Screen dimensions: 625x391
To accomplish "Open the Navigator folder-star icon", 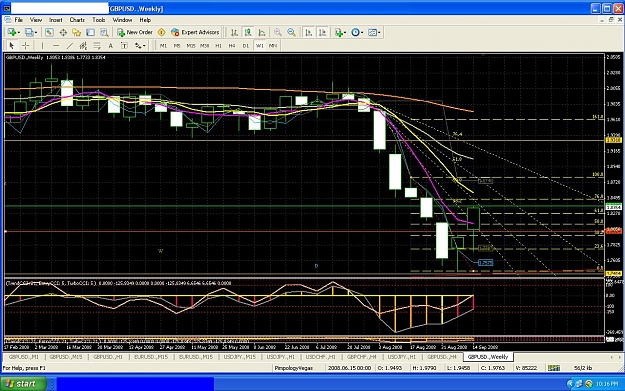I will [77, 32].
